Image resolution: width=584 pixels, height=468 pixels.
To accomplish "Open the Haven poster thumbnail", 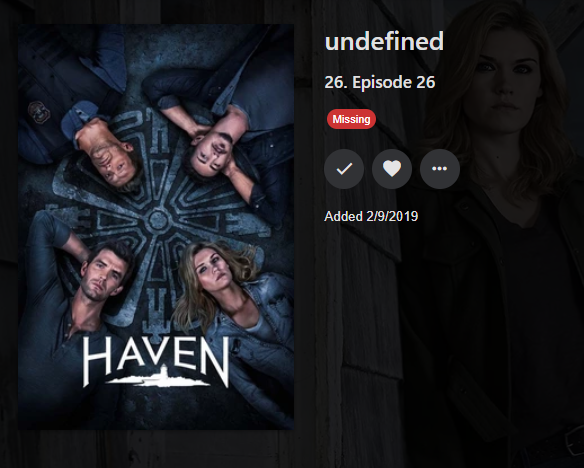I will [156, 227].
